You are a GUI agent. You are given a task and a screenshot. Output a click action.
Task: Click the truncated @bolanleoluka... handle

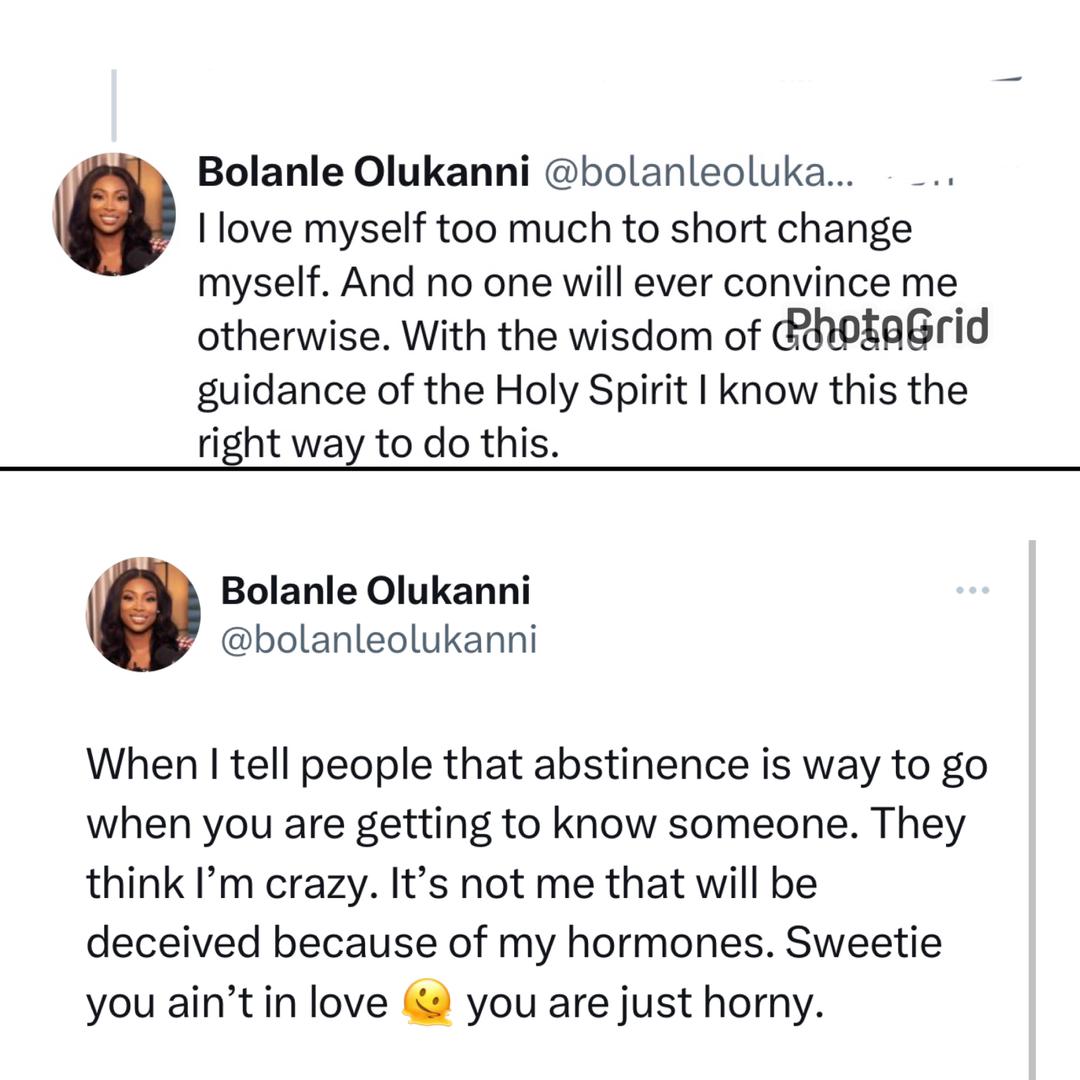(x=697, y=173)
